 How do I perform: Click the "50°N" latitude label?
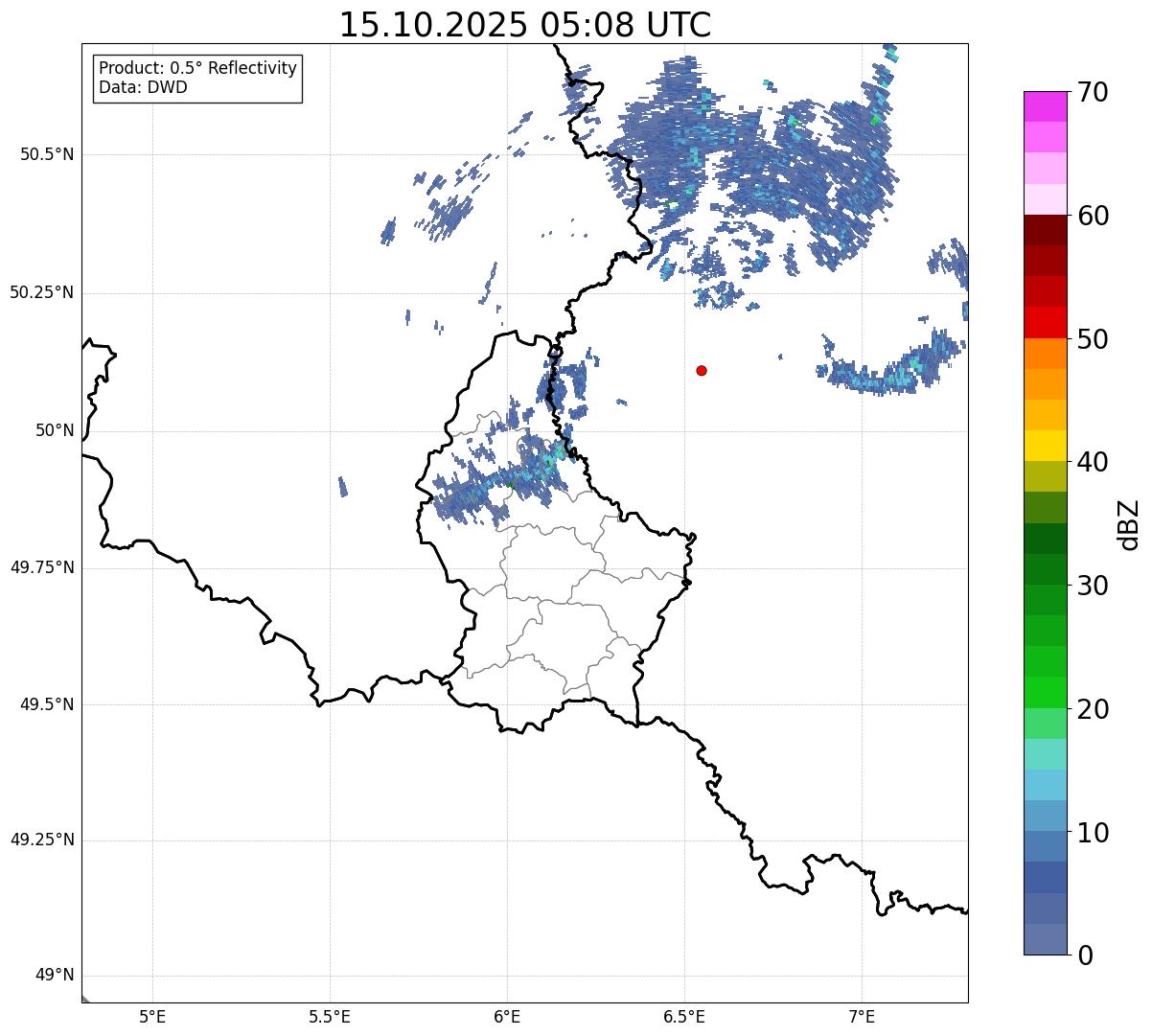(55, 430)
